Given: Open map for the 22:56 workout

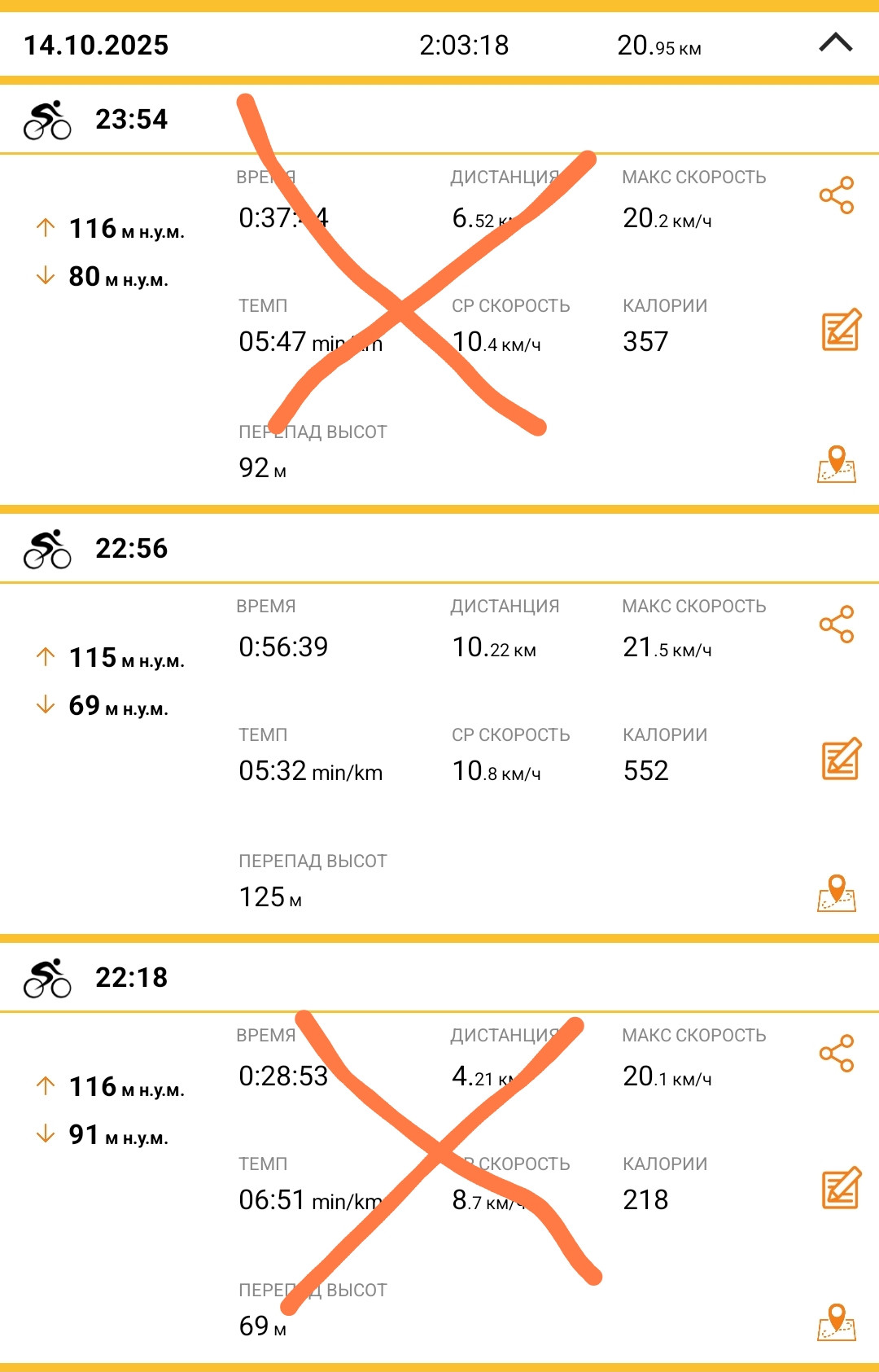Looking at the screenshot, I should point(837,894).
